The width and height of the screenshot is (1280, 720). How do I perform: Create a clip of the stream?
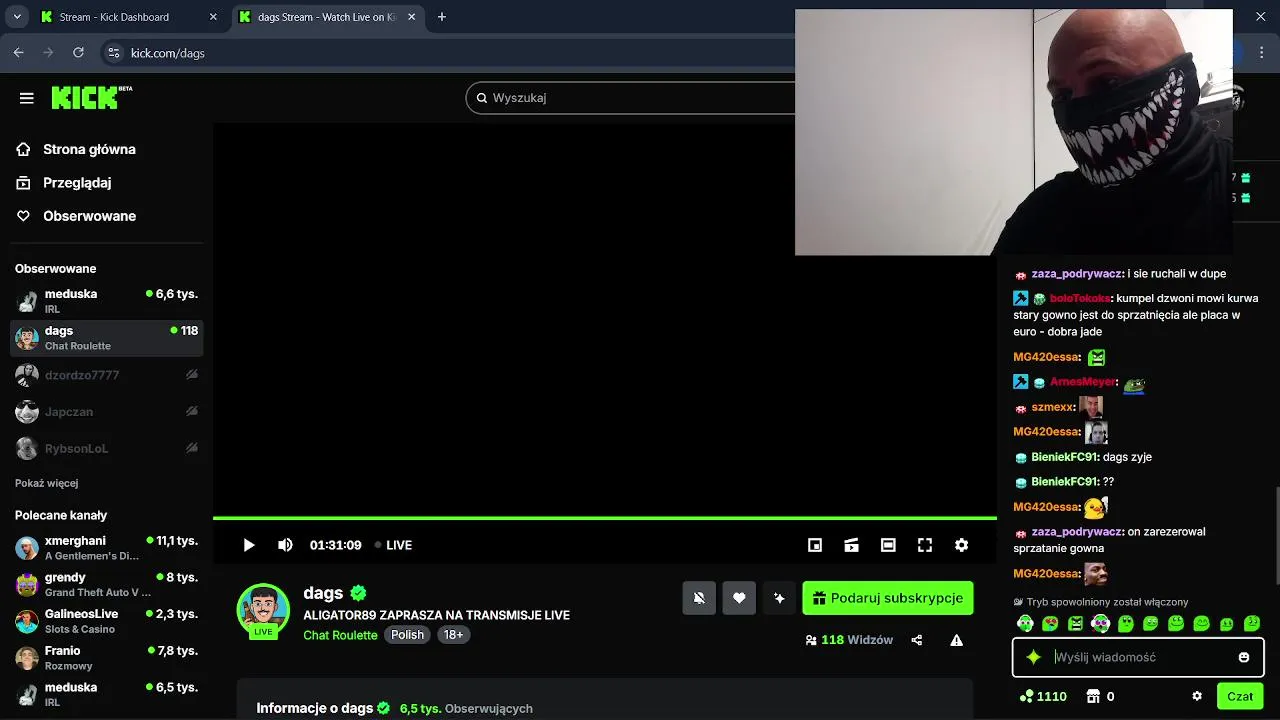pyautogui.click(x=852, y=545)
